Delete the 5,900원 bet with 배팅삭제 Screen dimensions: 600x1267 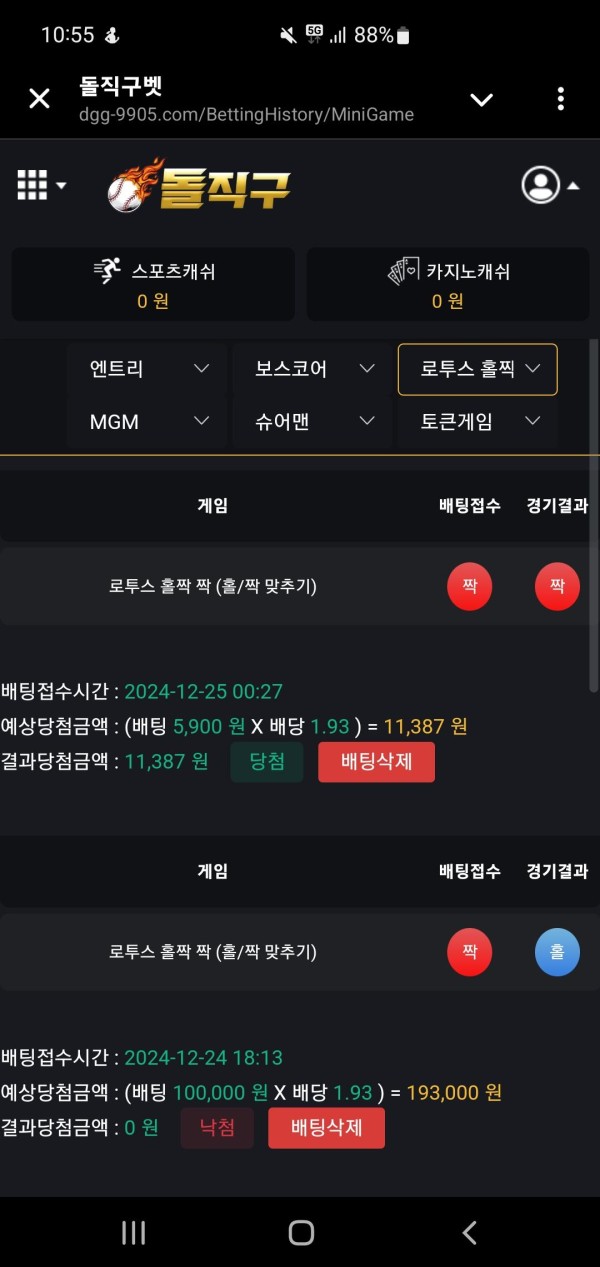coord(376,762)
